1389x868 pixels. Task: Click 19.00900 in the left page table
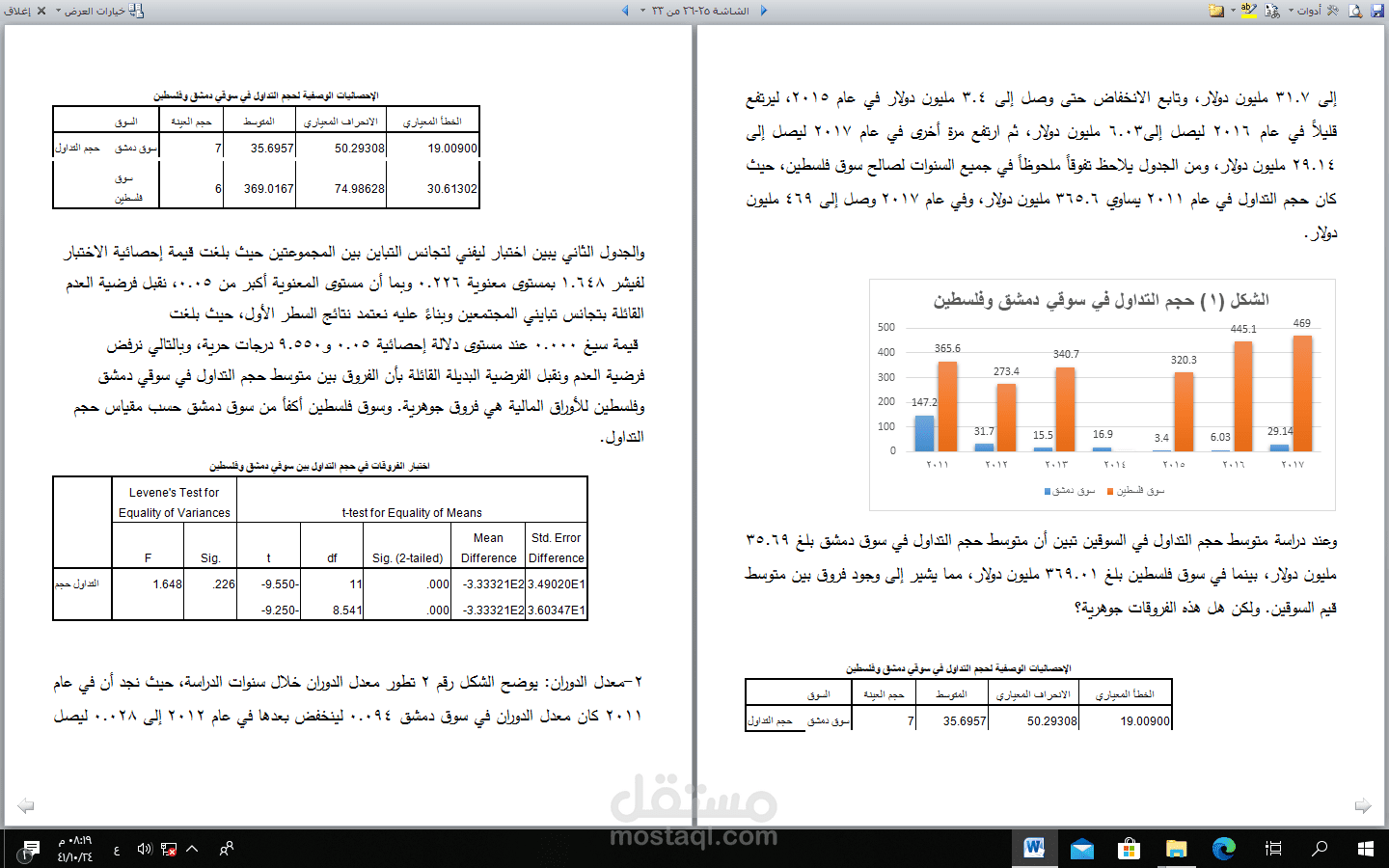click(x=452, y=149)
